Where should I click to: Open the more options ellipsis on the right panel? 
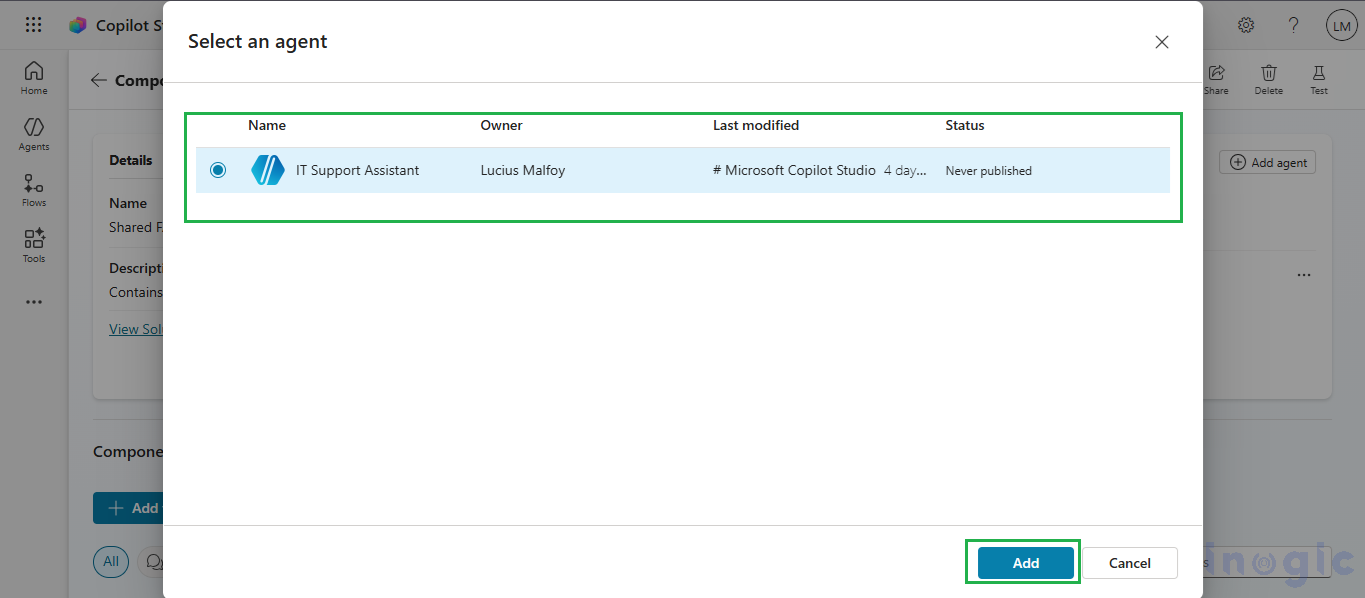coord(1303,274)
